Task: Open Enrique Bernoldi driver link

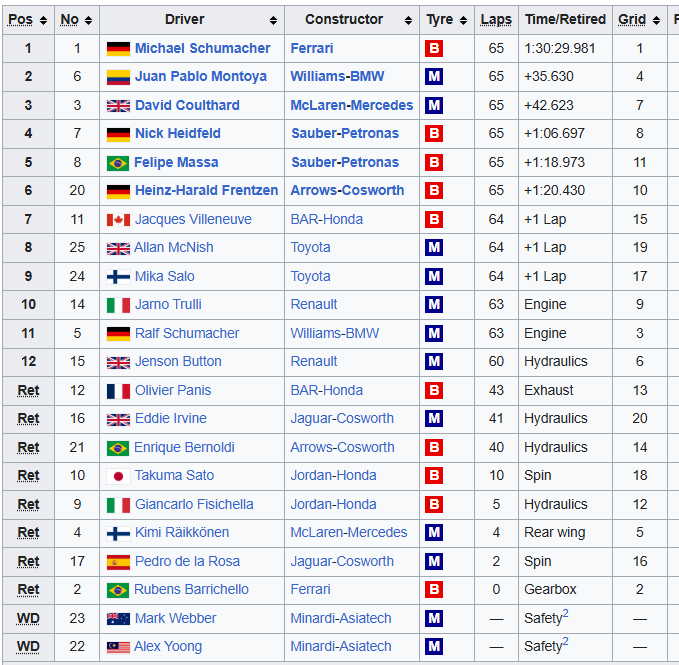Action: [184, 448]
